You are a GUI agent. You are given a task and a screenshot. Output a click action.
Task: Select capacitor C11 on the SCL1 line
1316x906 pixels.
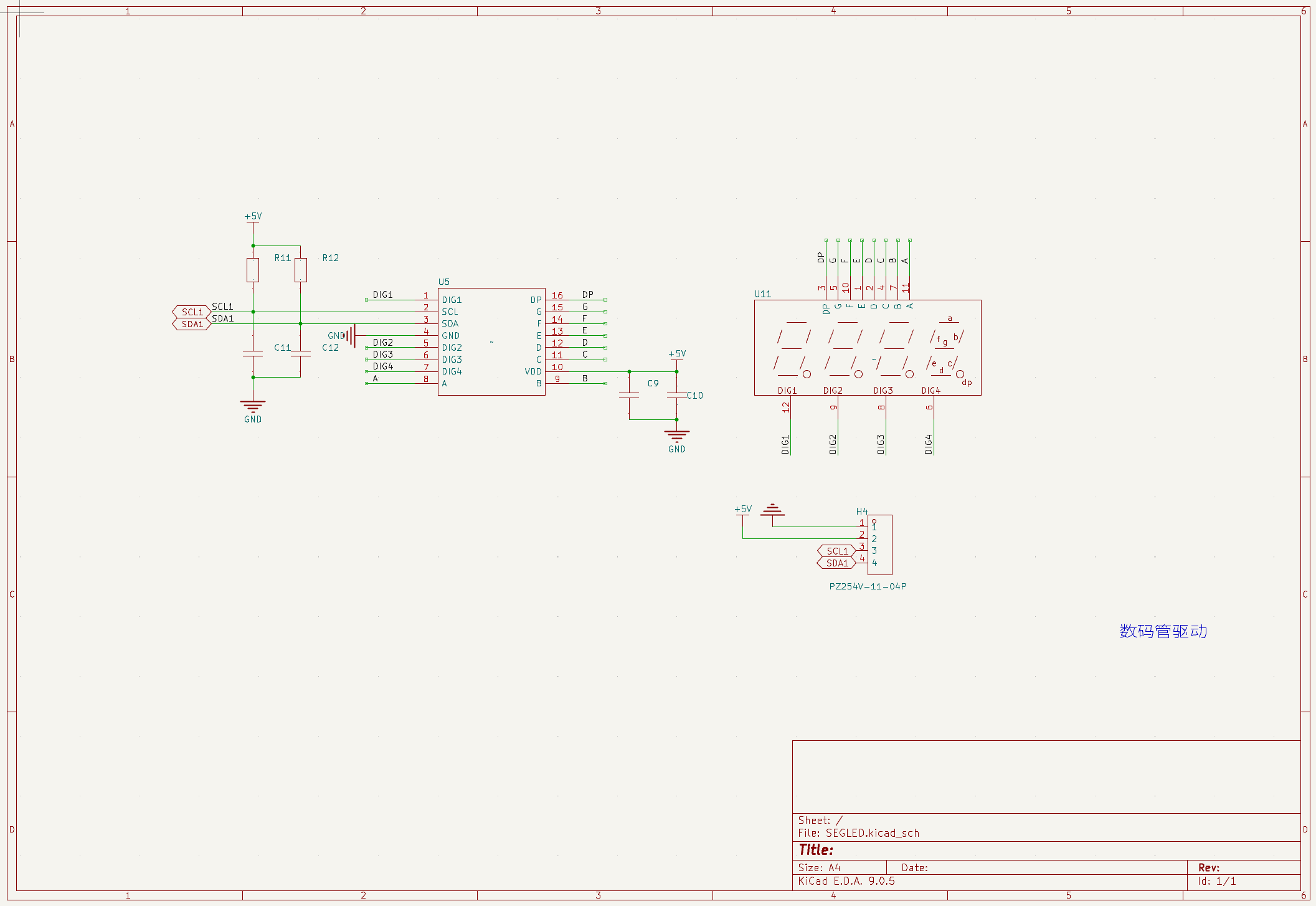[253, 353]
